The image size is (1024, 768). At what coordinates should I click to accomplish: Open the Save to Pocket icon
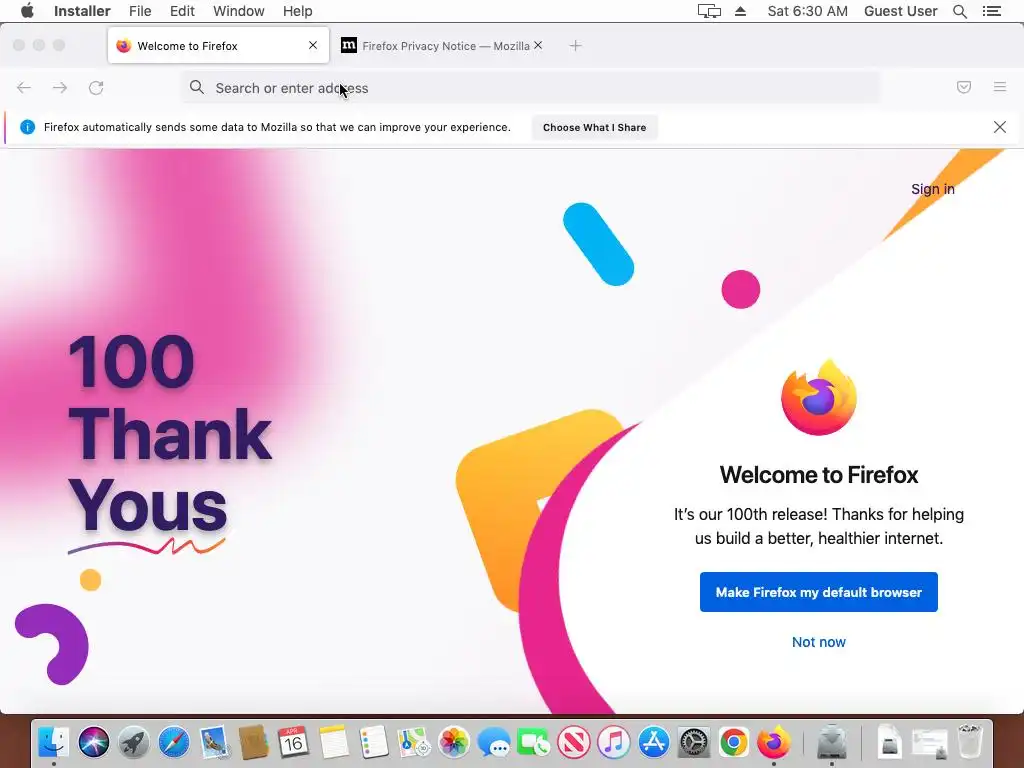tap(964, 87)
